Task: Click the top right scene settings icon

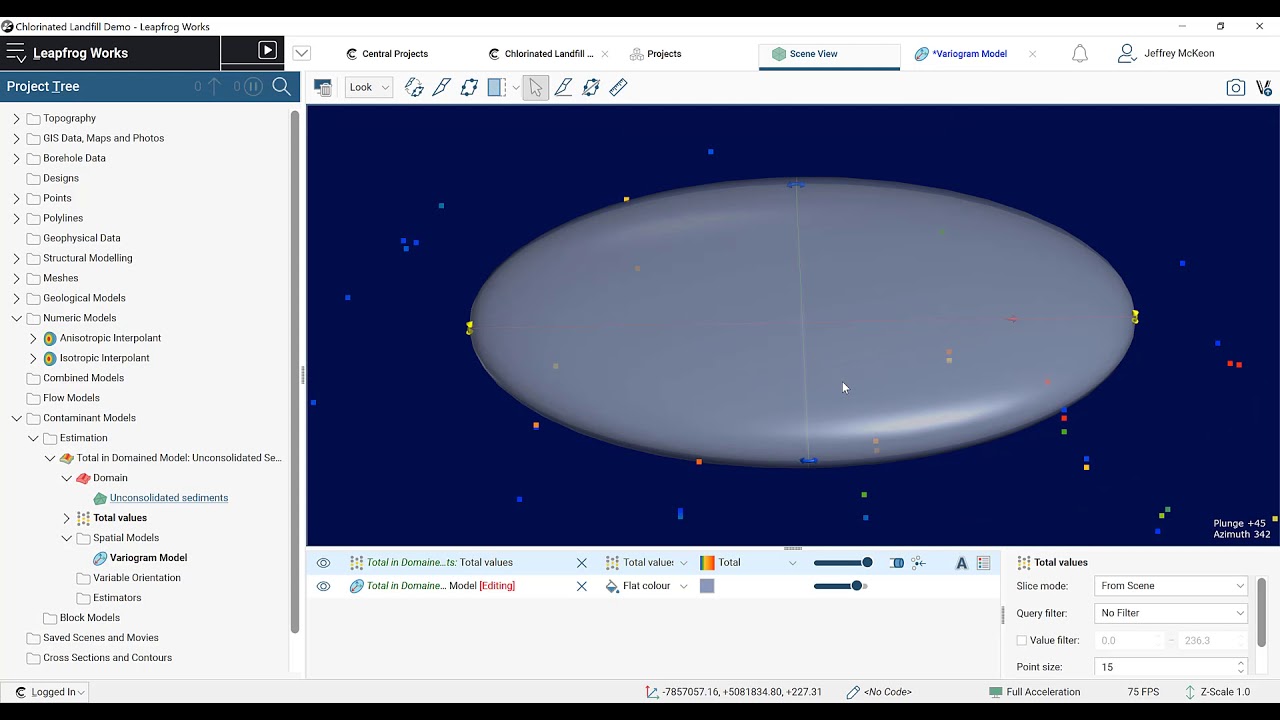Action: click(x=1264, y=88)
